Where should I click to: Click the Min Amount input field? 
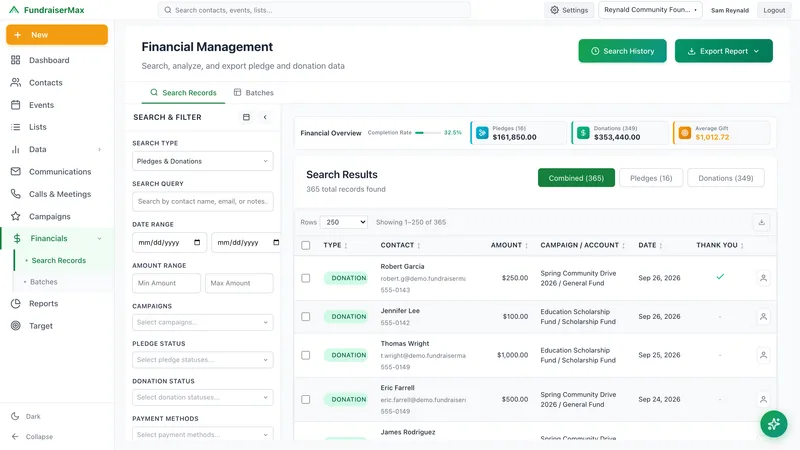pyautogui.click(x=166, y=283)
